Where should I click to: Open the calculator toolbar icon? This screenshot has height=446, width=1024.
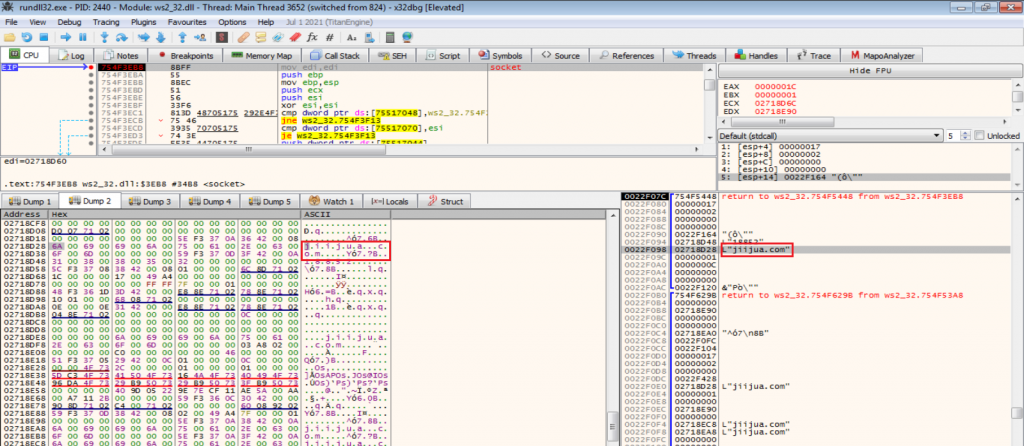(390, 37)
